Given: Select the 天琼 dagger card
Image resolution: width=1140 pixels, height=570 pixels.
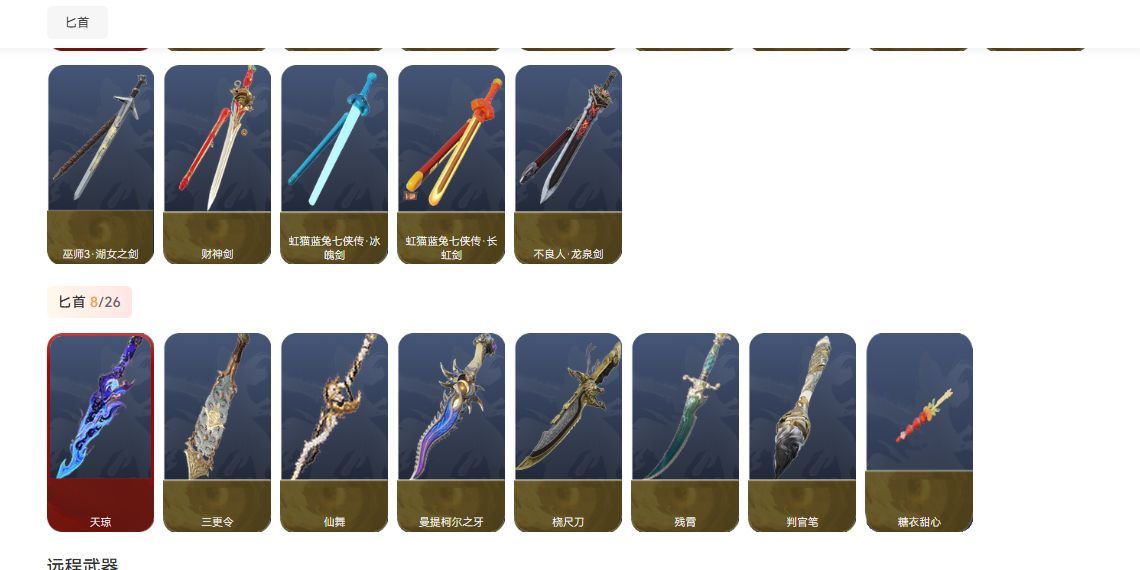Looking at the screenshot, I should (x=100, y=433).
